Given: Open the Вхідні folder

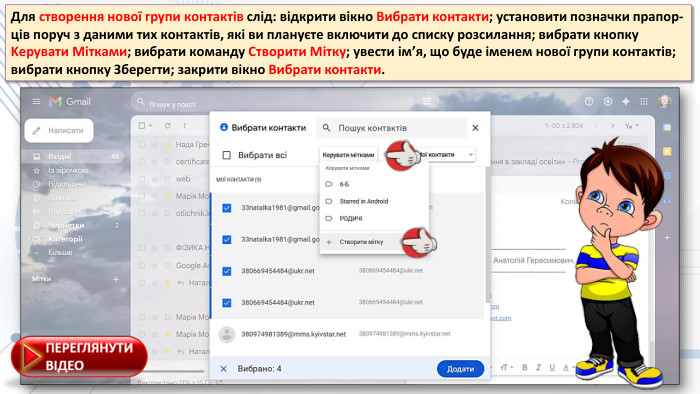Looking at the screenshot, I should [x=73, y=157].
